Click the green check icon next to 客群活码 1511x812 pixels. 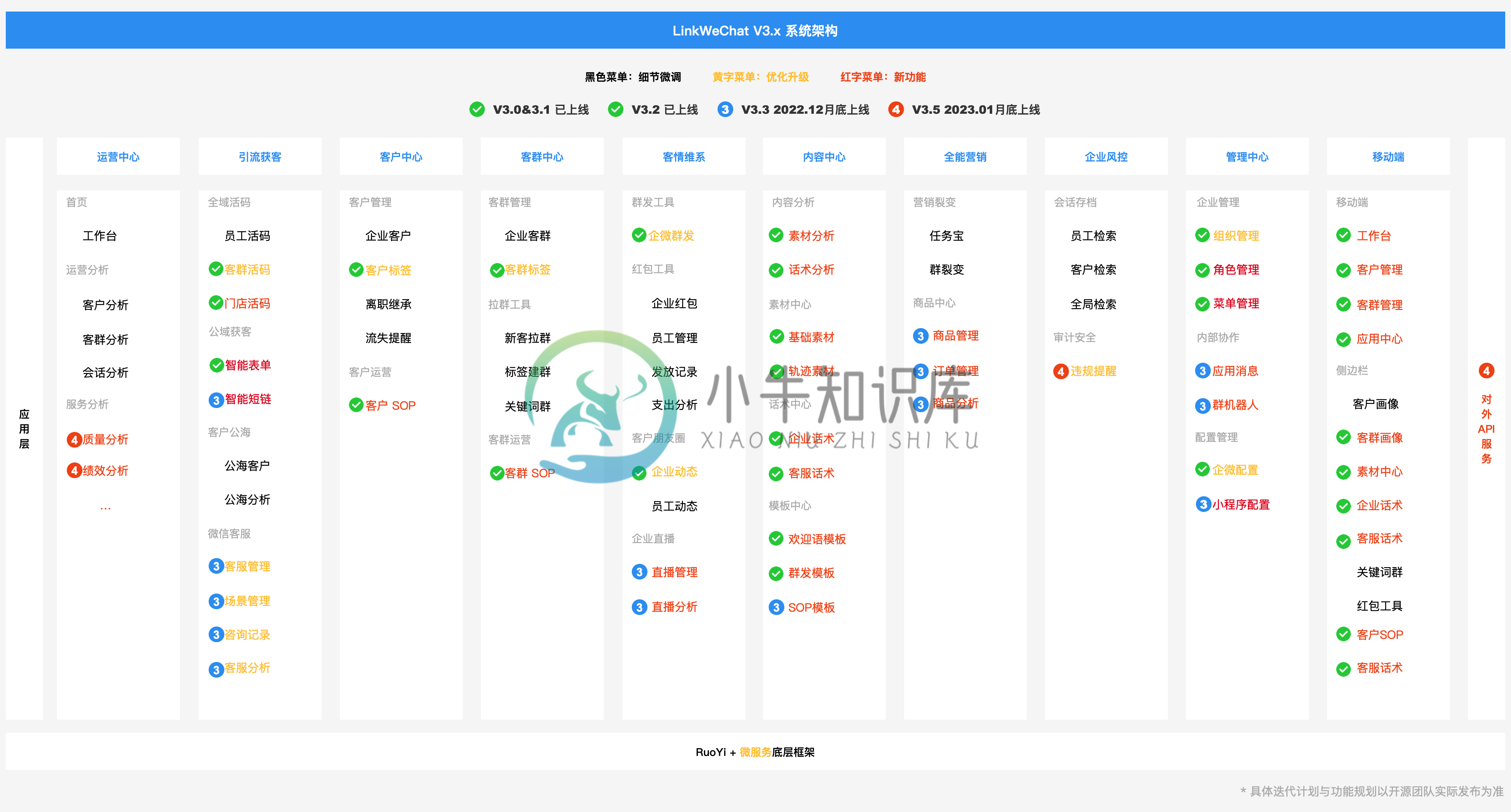pos(216,269)
